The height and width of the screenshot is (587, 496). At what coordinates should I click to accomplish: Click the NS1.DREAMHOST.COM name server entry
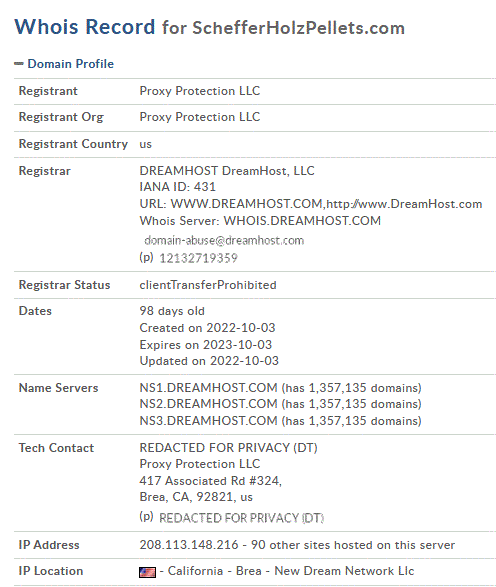click(x=208, y=388)
